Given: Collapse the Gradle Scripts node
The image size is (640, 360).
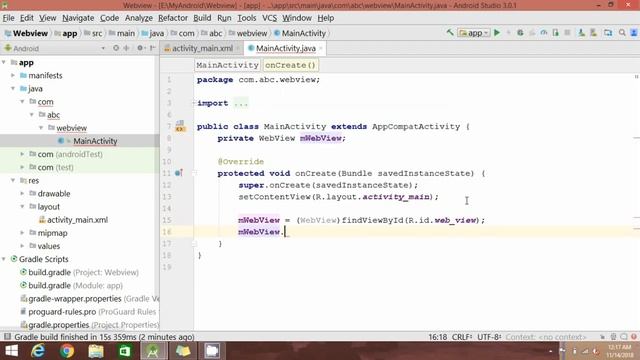Looking at the screenshot, I should [x=4, y=259].
